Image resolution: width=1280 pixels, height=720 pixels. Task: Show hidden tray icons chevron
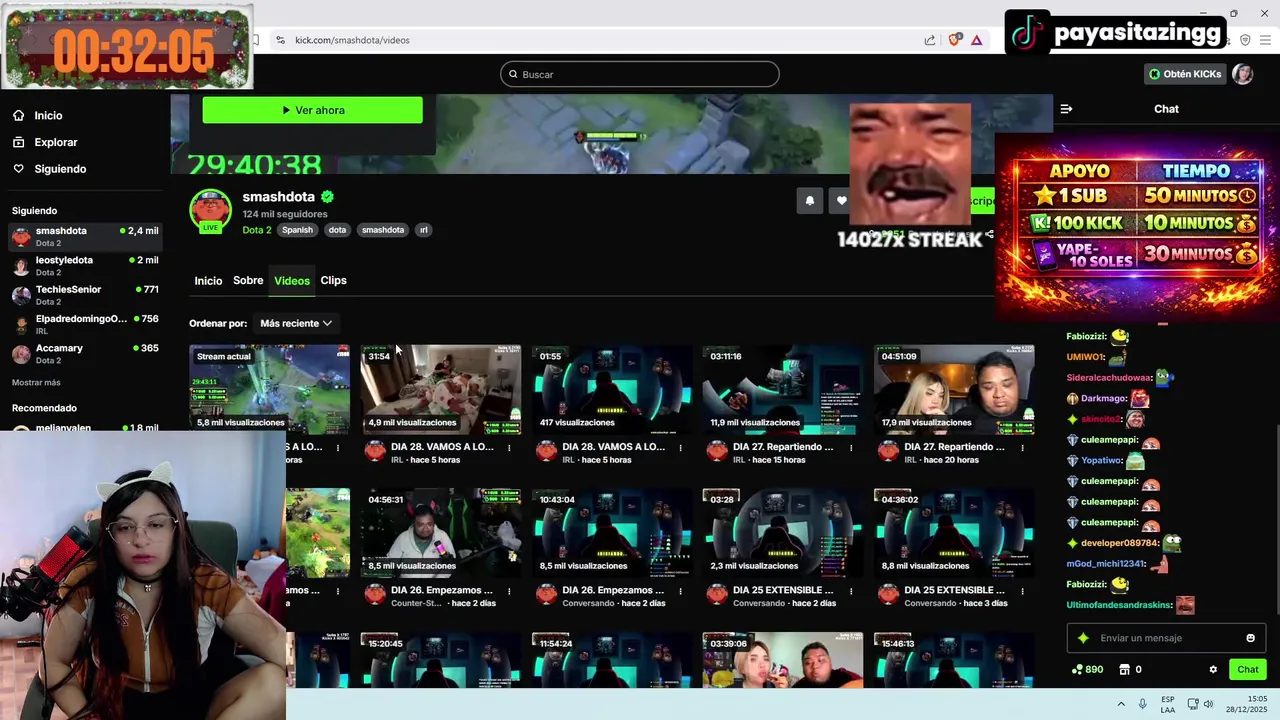[1120, 704]
